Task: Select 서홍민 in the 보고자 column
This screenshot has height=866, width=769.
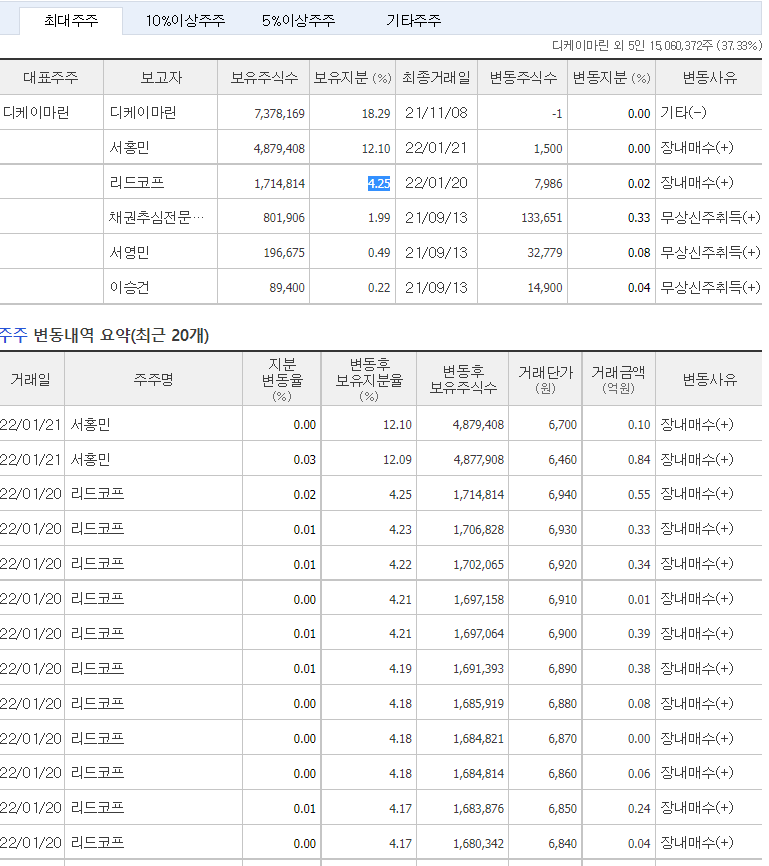Action: (x=130, y=147)
